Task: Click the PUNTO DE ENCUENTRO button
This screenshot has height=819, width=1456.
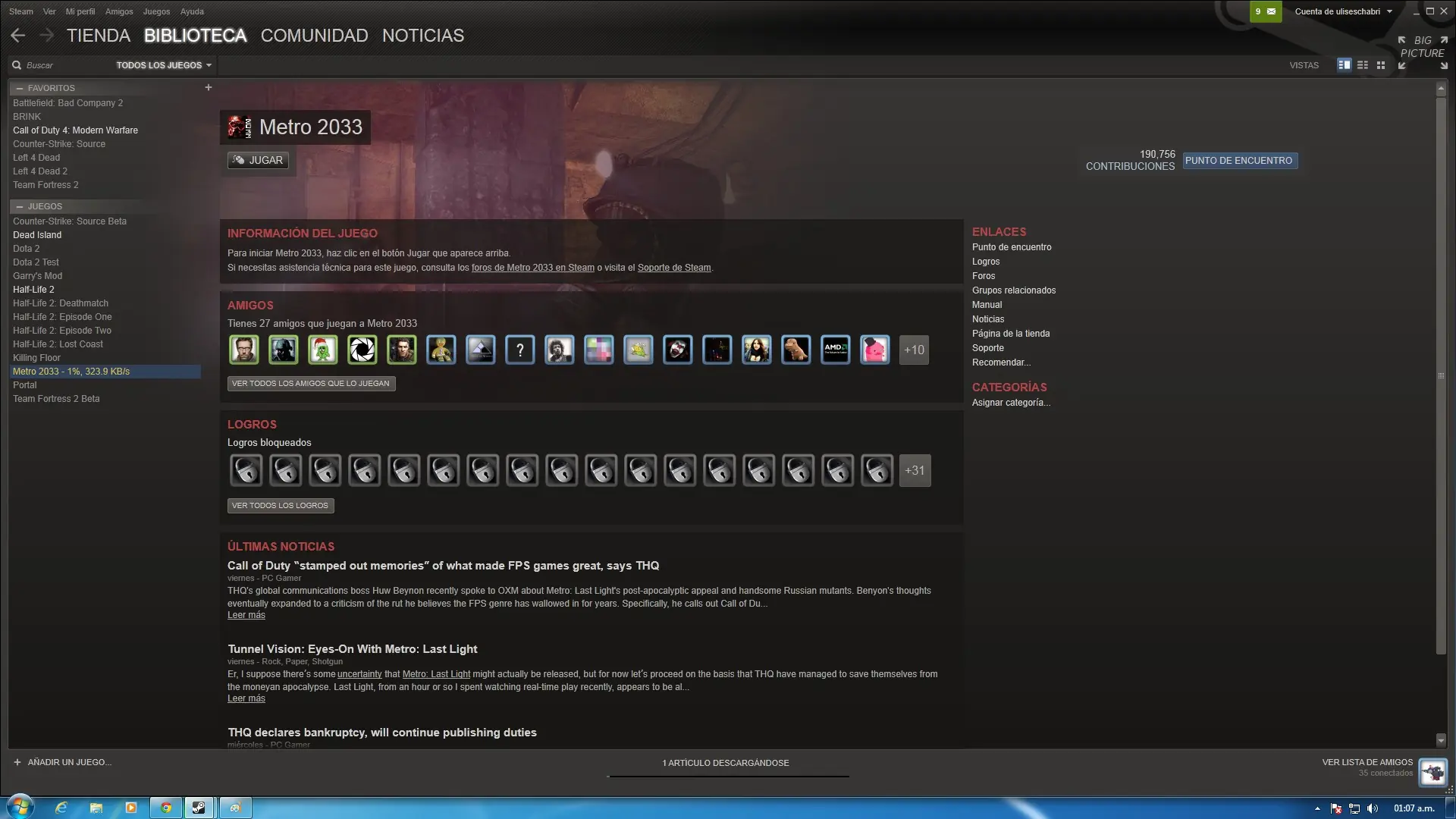Action: pos(1239,161)
